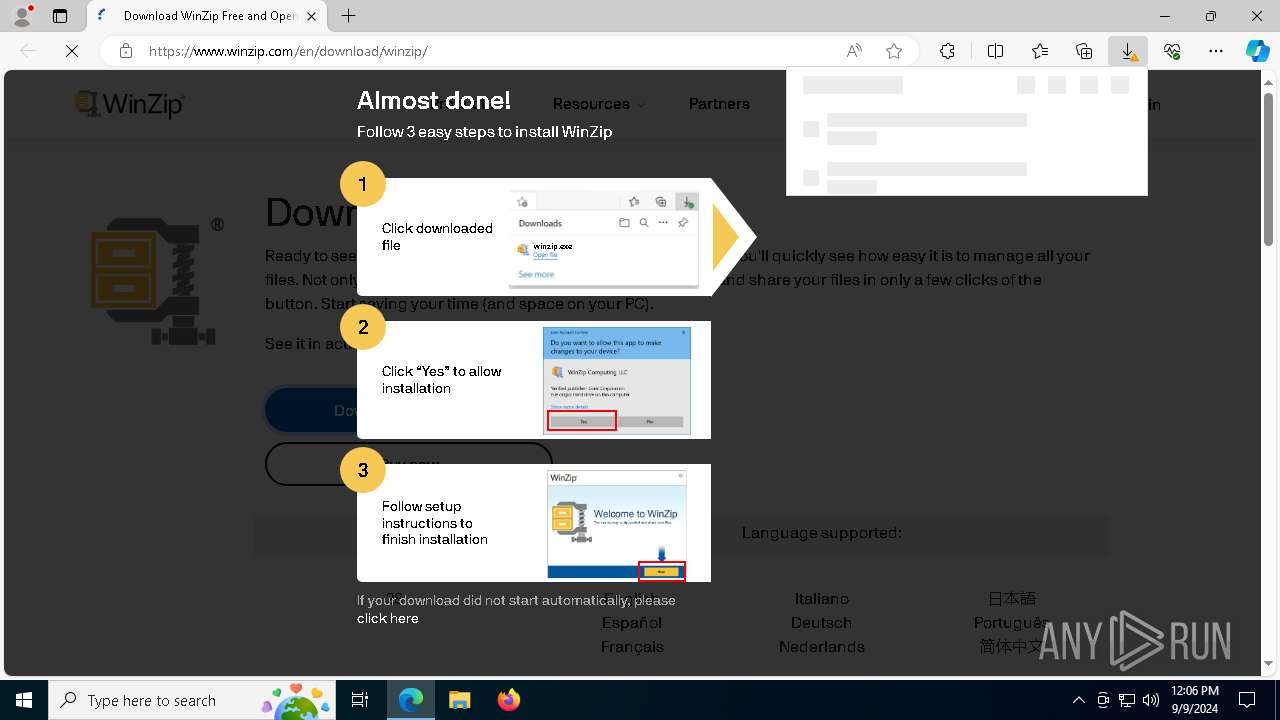Select the Deutsch language
This screenshot has width=1280, height=720.
[x=821, y=622]
